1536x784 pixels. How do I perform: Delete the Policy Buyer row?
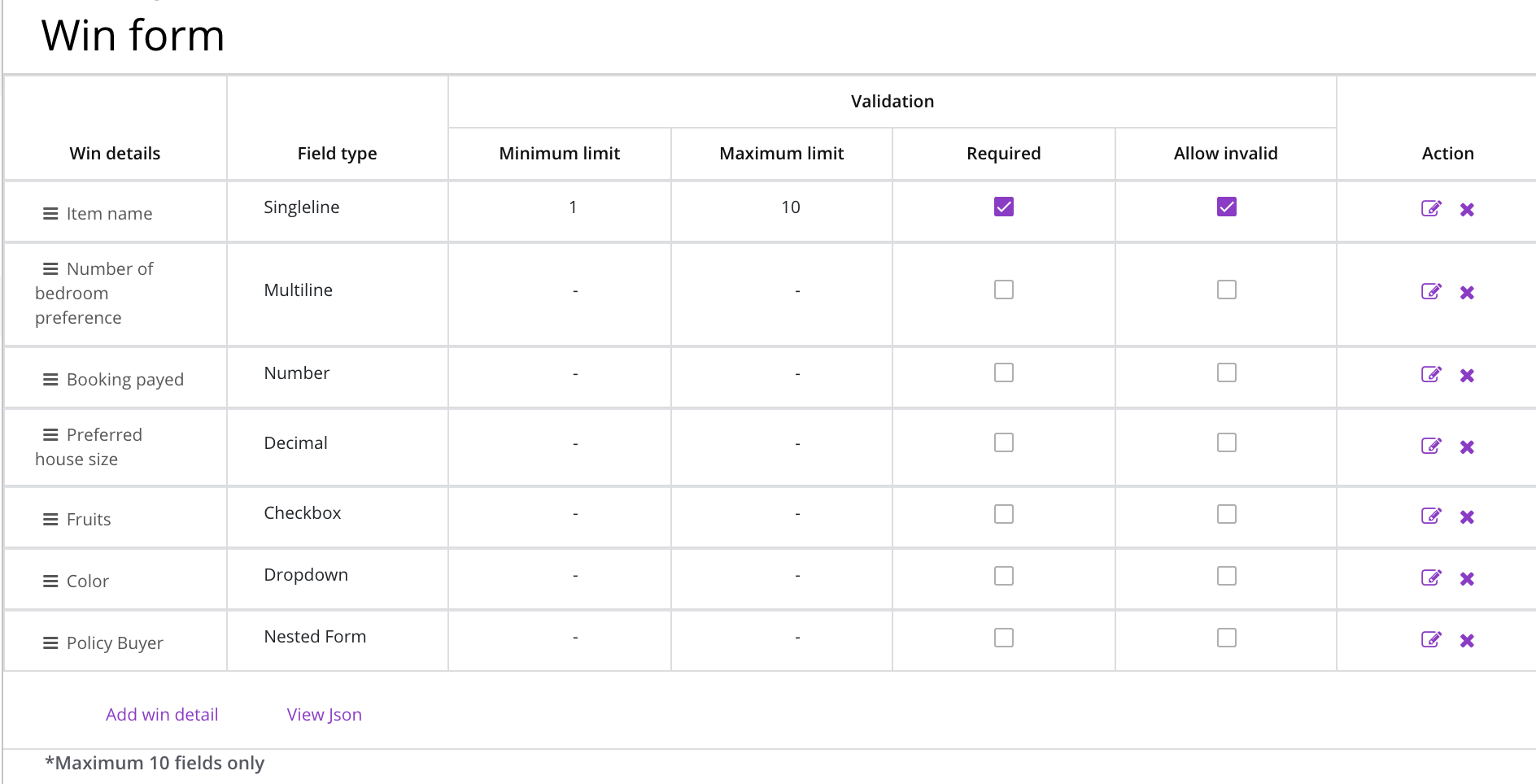coord(1467,641)
